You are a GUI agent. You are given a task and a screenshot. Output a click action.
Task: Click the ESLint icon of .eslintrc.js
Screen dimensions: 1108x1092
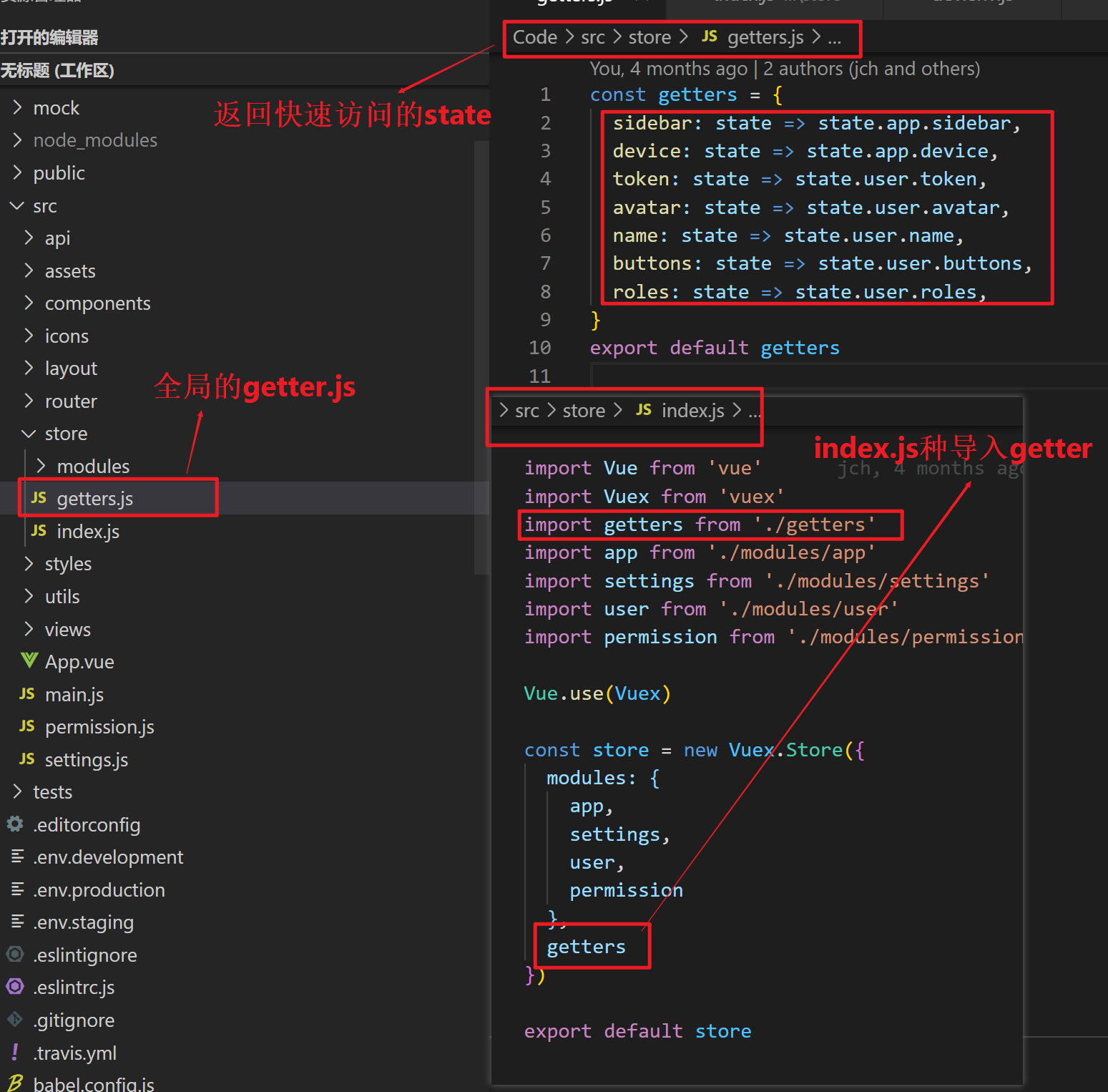(x=15, y=987)
